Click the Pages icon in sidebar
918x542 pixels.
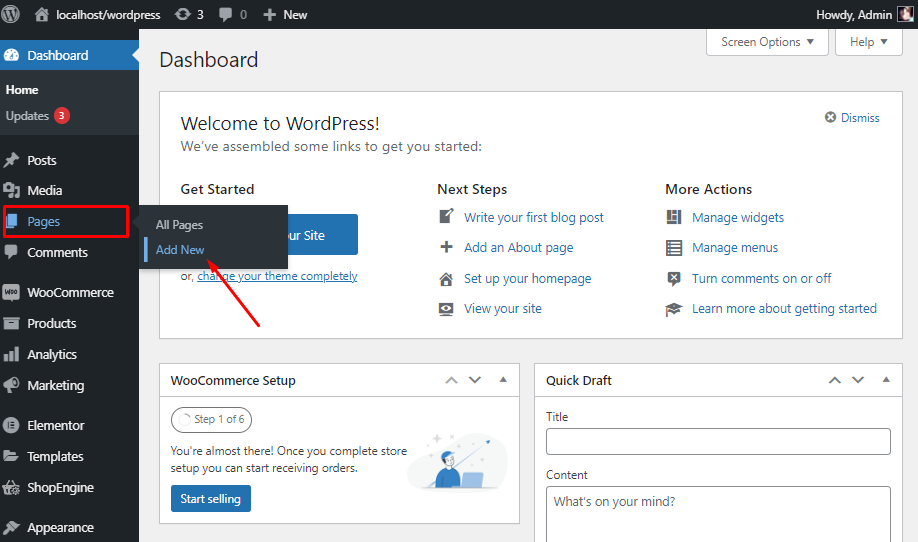pos(12,221)
